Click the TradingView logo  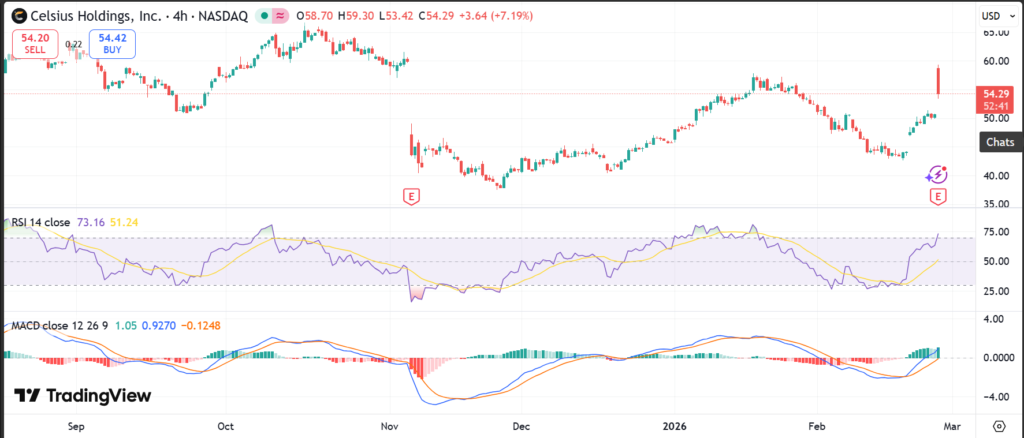82,396
